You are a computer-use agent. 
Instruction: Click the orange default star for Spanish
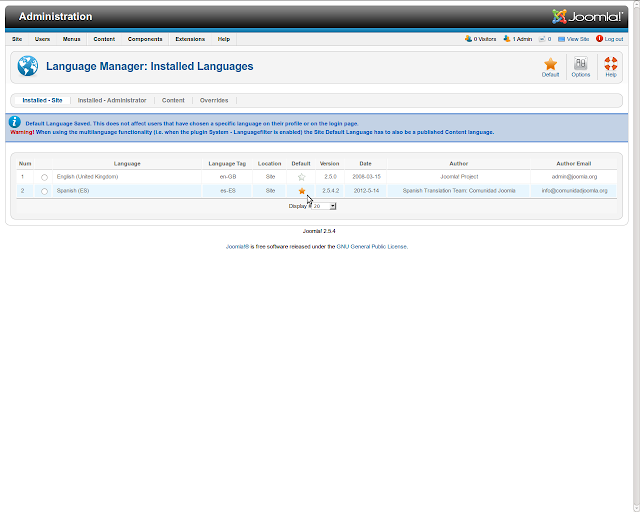(302, 191)
